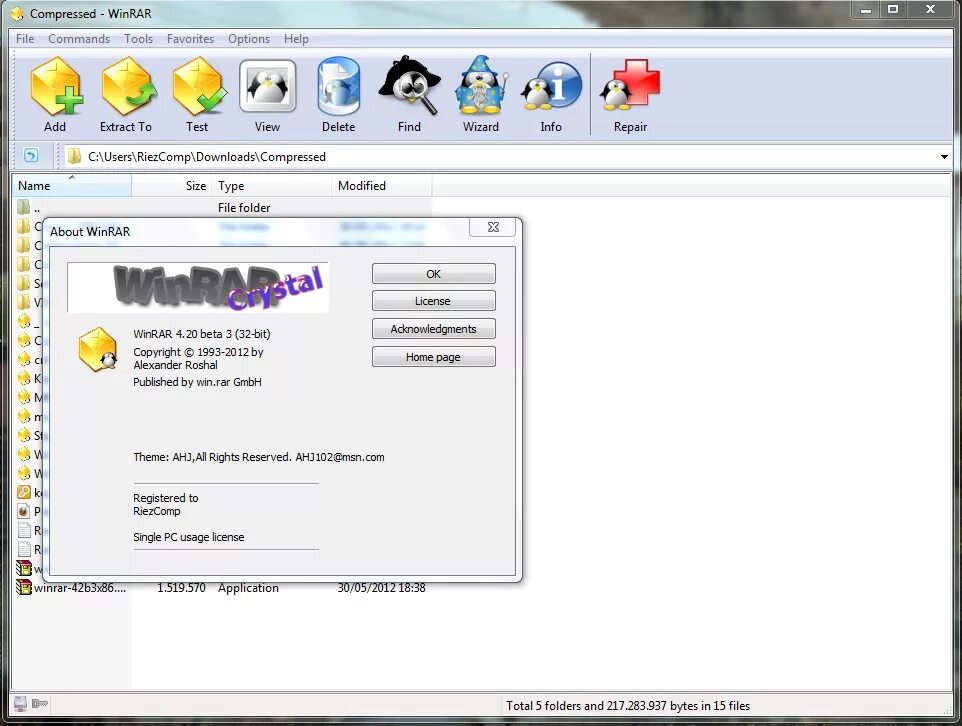Click the key icon in status bar
Screen dimensions: 962x726
(40, 703)
